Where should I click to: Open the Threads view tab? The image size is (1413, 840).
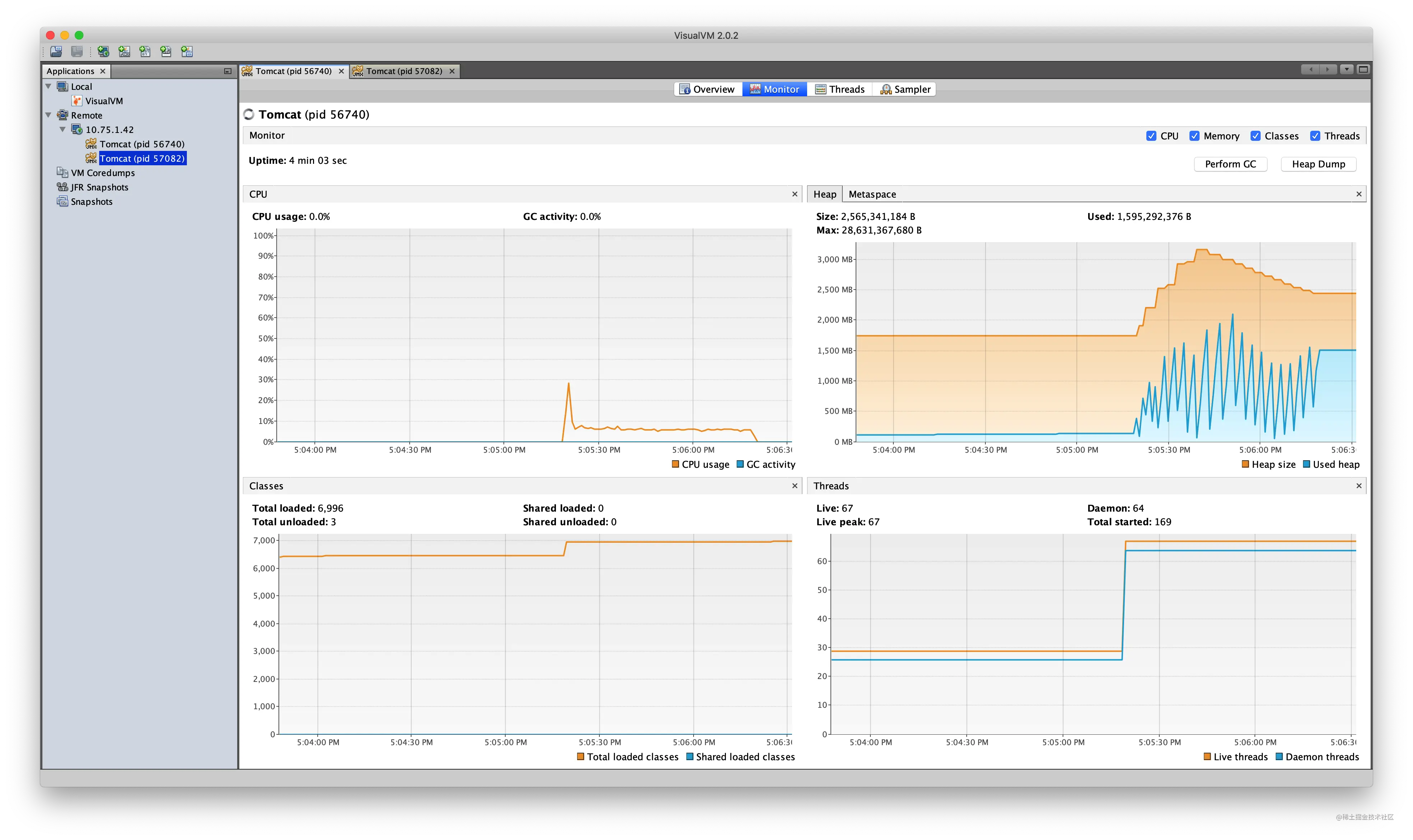coord(840,89)
